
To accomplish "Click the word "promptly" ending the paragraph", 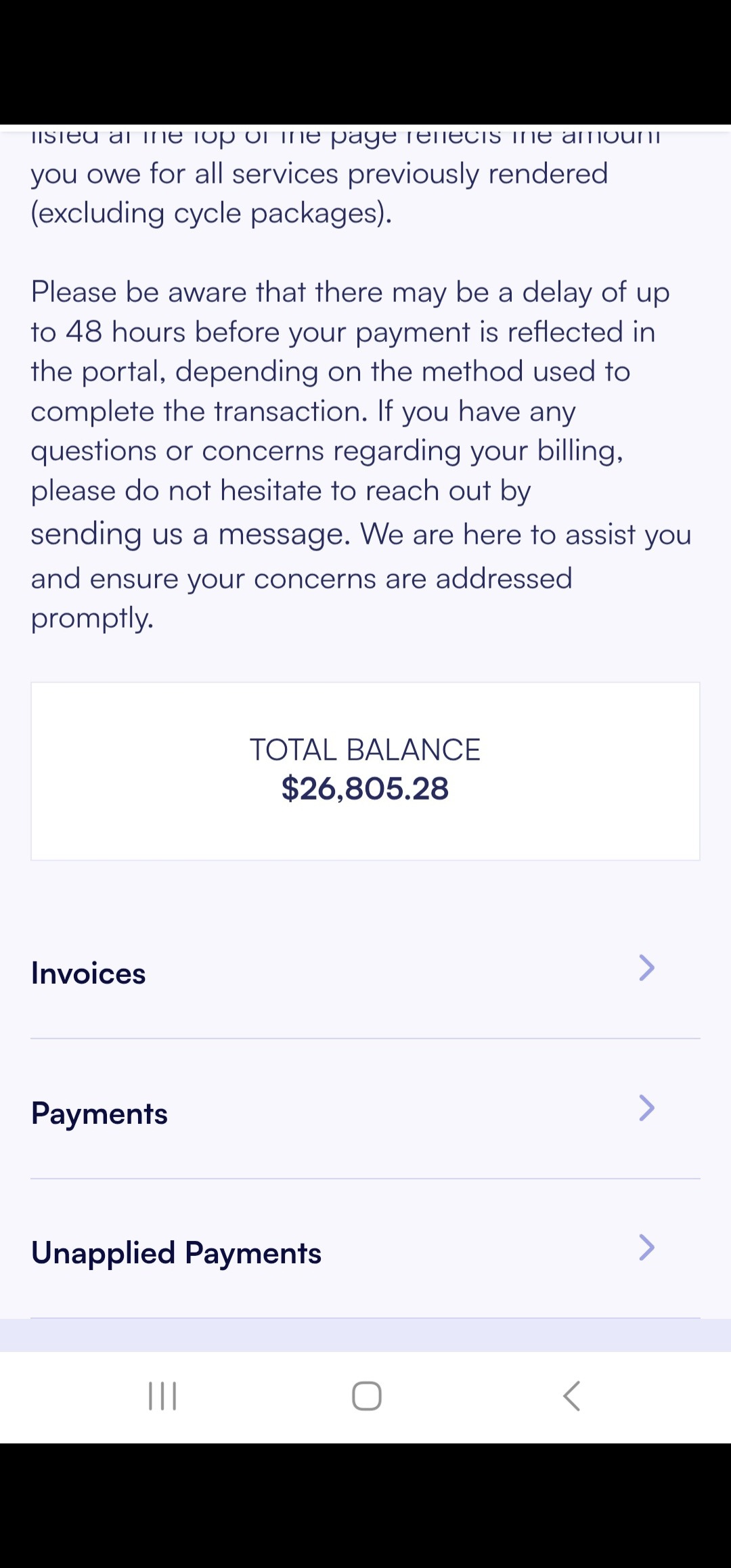I will coord(93,617).
